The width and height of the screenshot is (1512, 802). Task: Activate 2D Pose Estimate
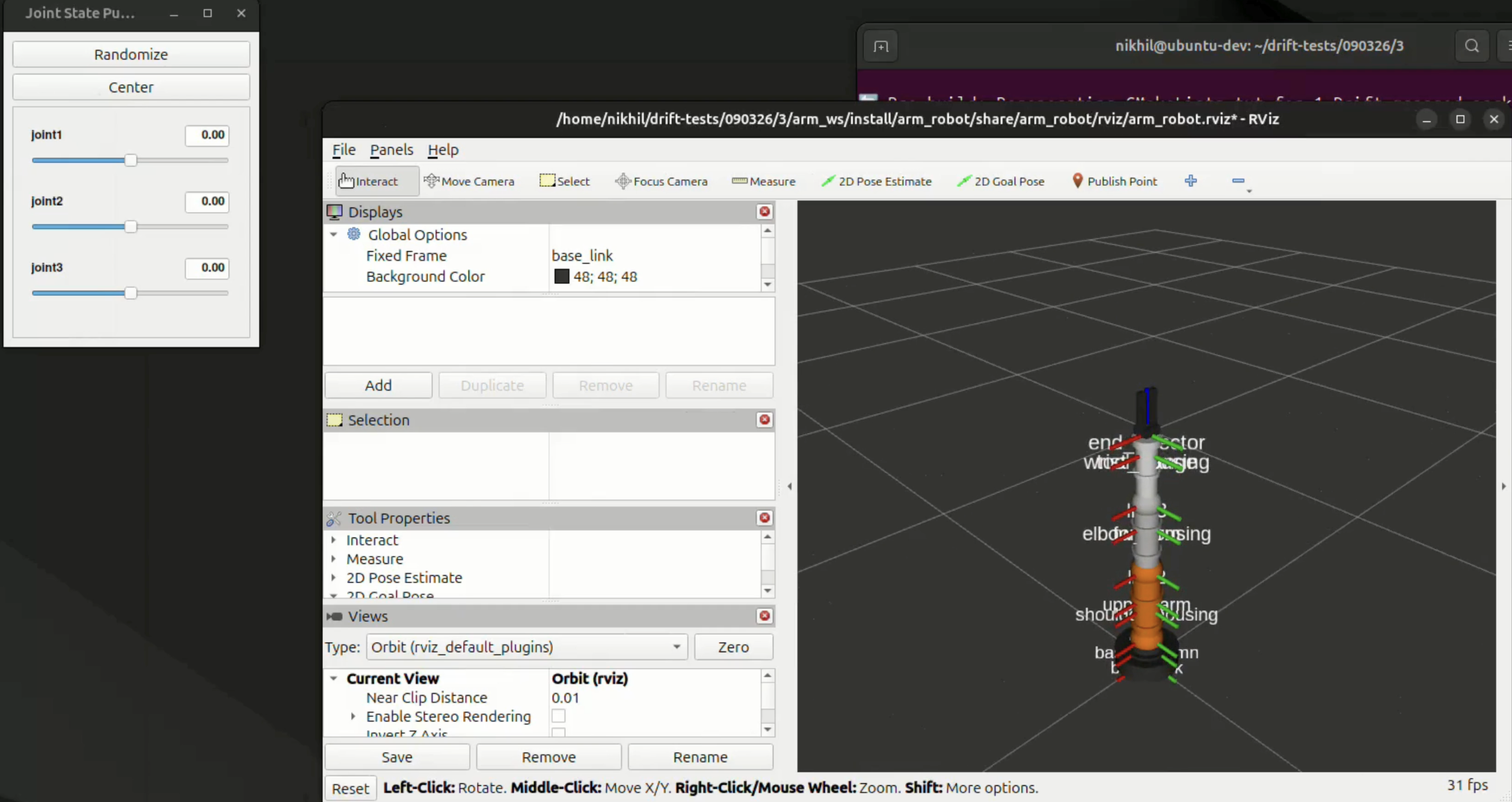tap(877, 181)
